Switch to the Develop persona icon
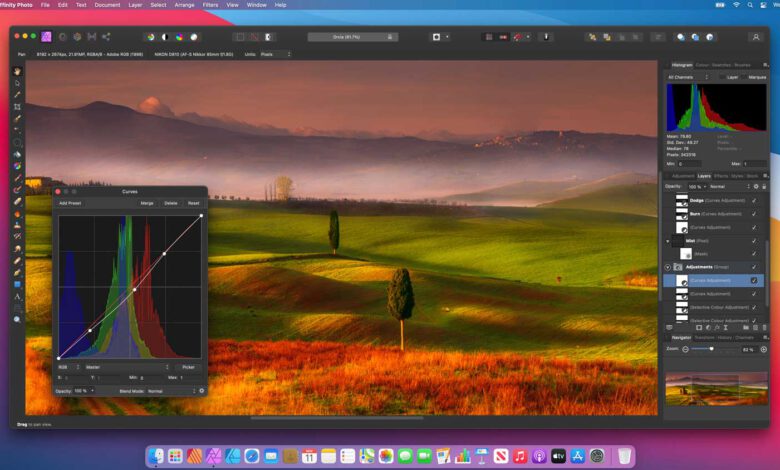This screenshot has width=780, height=470. (x=77, y=37)
